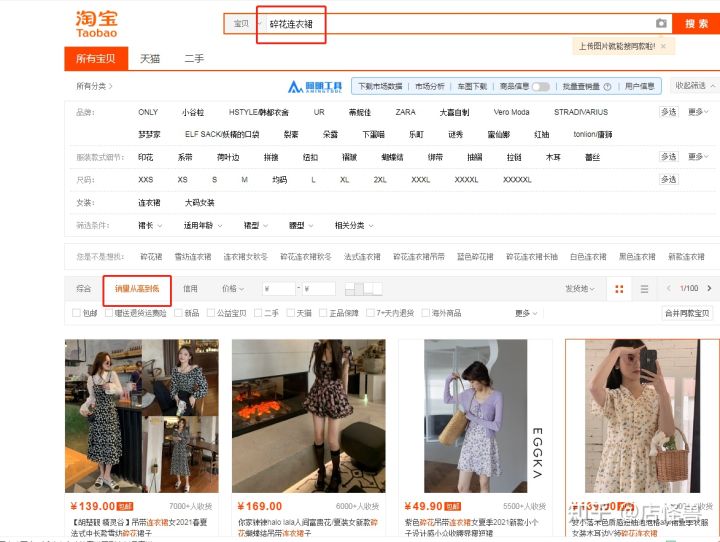Go to the next results page
720x542 pixels.
[x=709, y=288]
